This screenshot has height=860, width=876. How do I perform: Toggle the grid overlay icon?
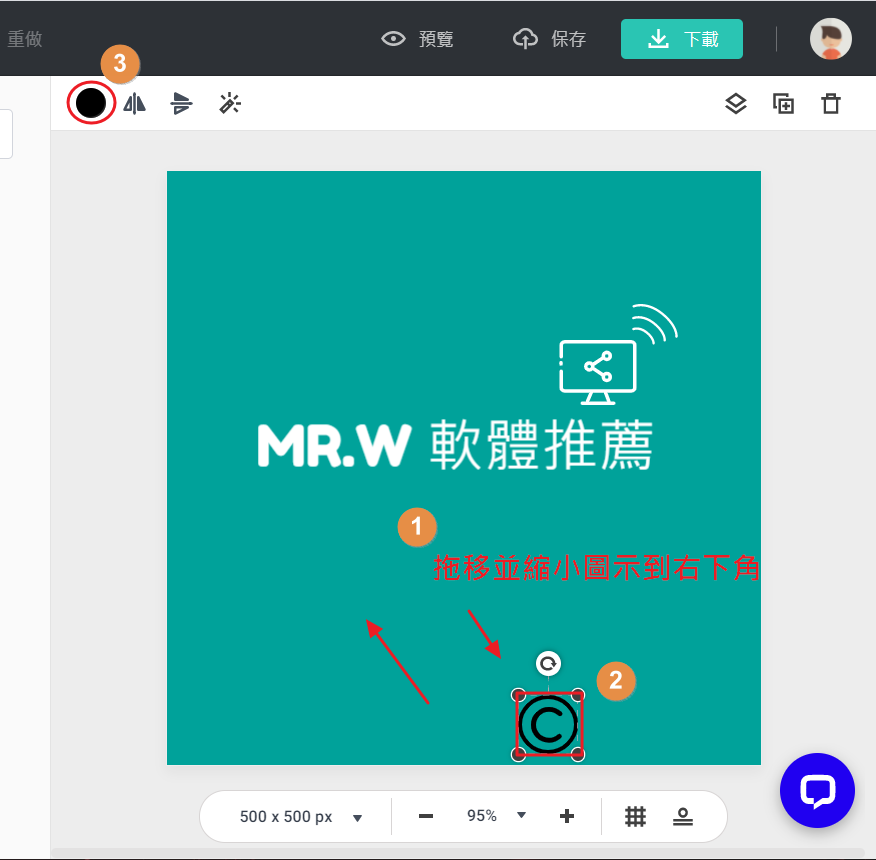click(x=635, y=816)
